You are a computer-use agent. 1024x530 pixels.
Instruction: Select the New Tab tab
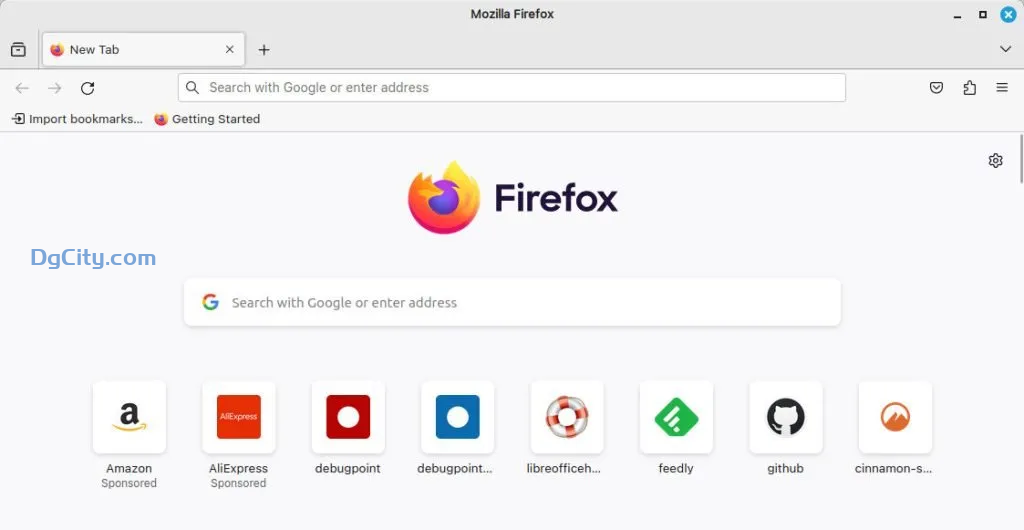[144, 50]
